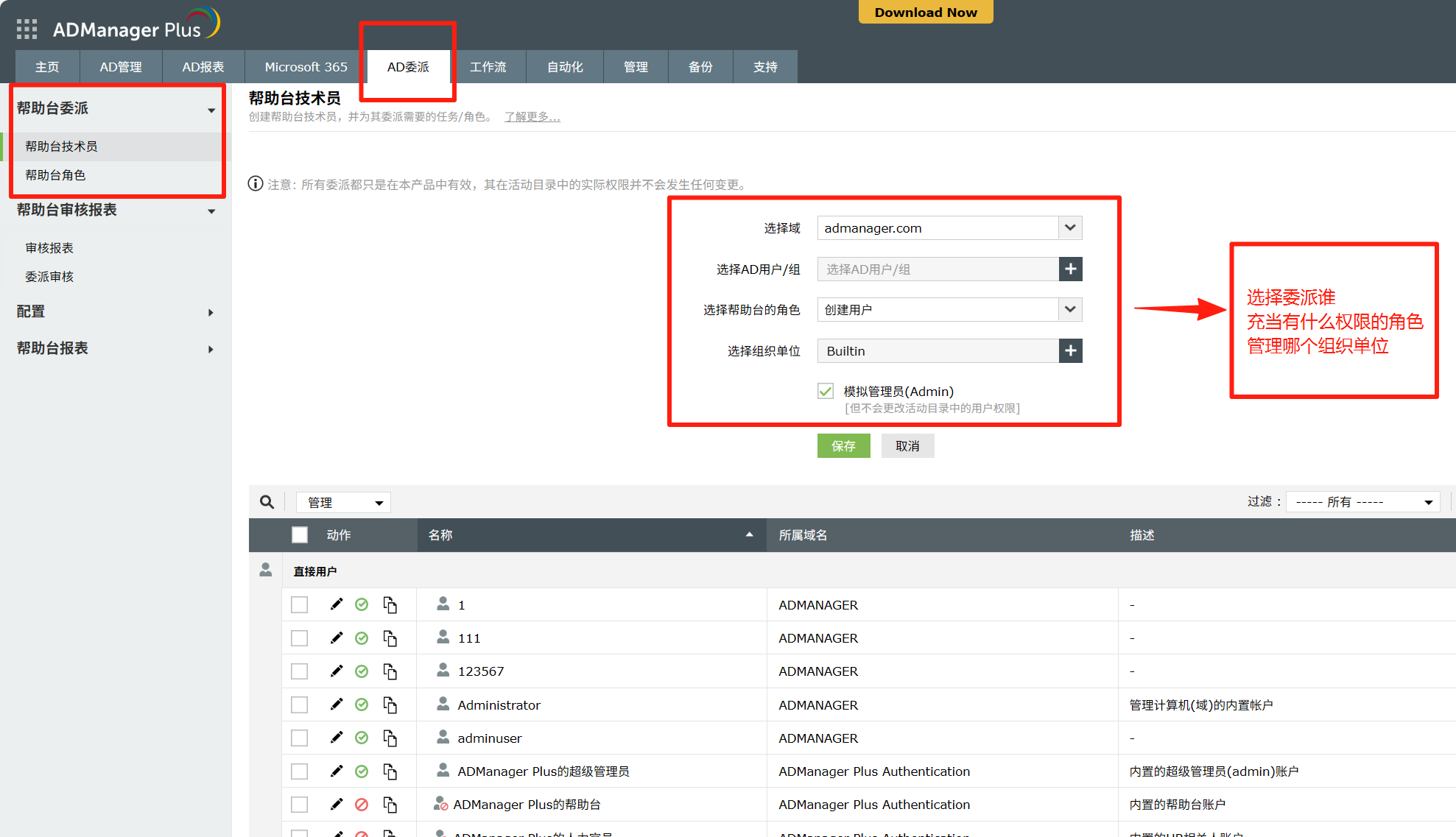Viewport: 1456px width, 837px height.
Task: Open 帮助台角色 in the sidebar
Action: (55, 175)
